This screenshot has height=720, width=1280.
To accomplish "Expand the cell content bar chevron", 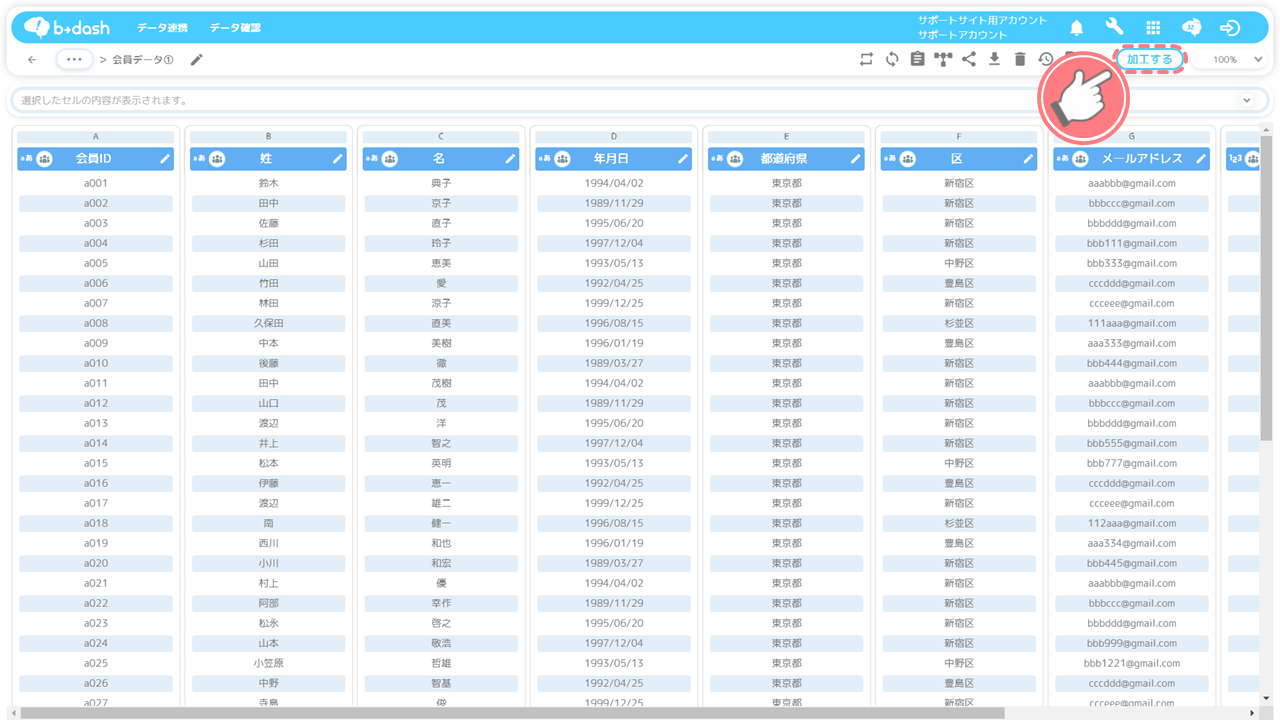I will 1246,100.
